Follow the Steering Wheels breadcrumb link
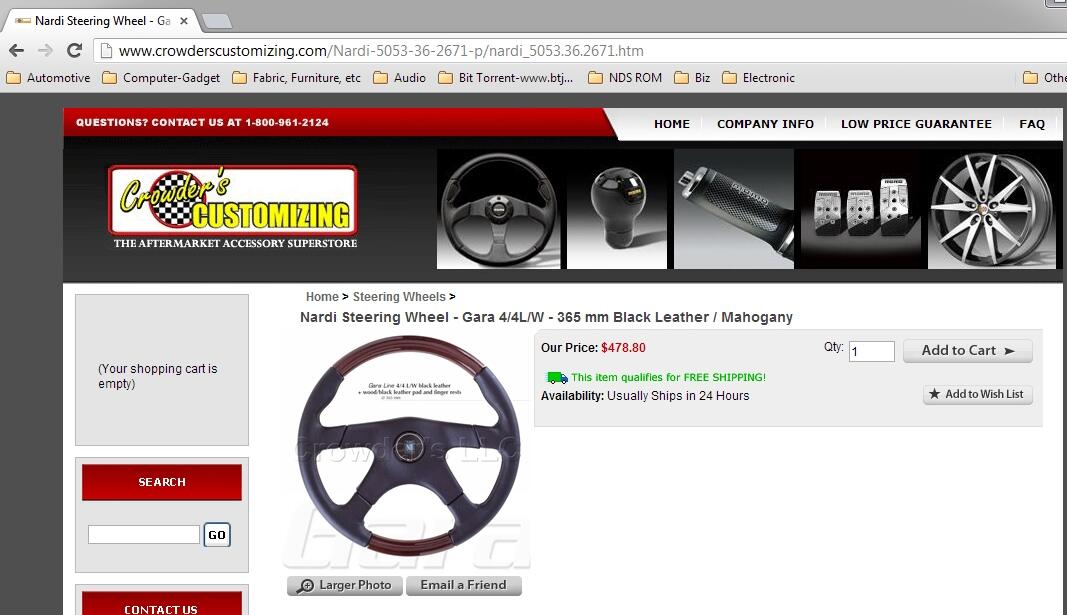 point(399,297)
